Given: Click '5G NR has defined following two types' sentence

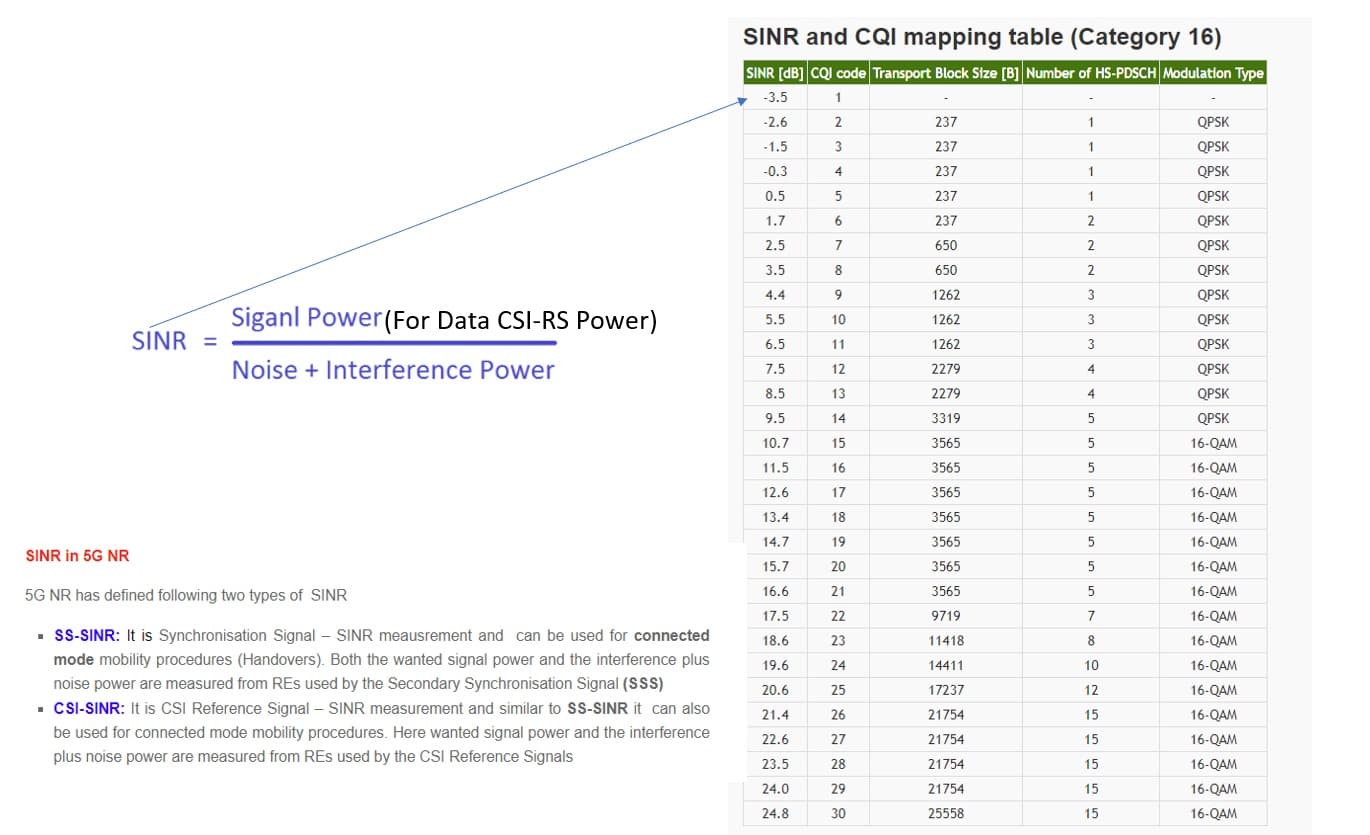Looking at the screenshot, I should (x=186, y=596).
